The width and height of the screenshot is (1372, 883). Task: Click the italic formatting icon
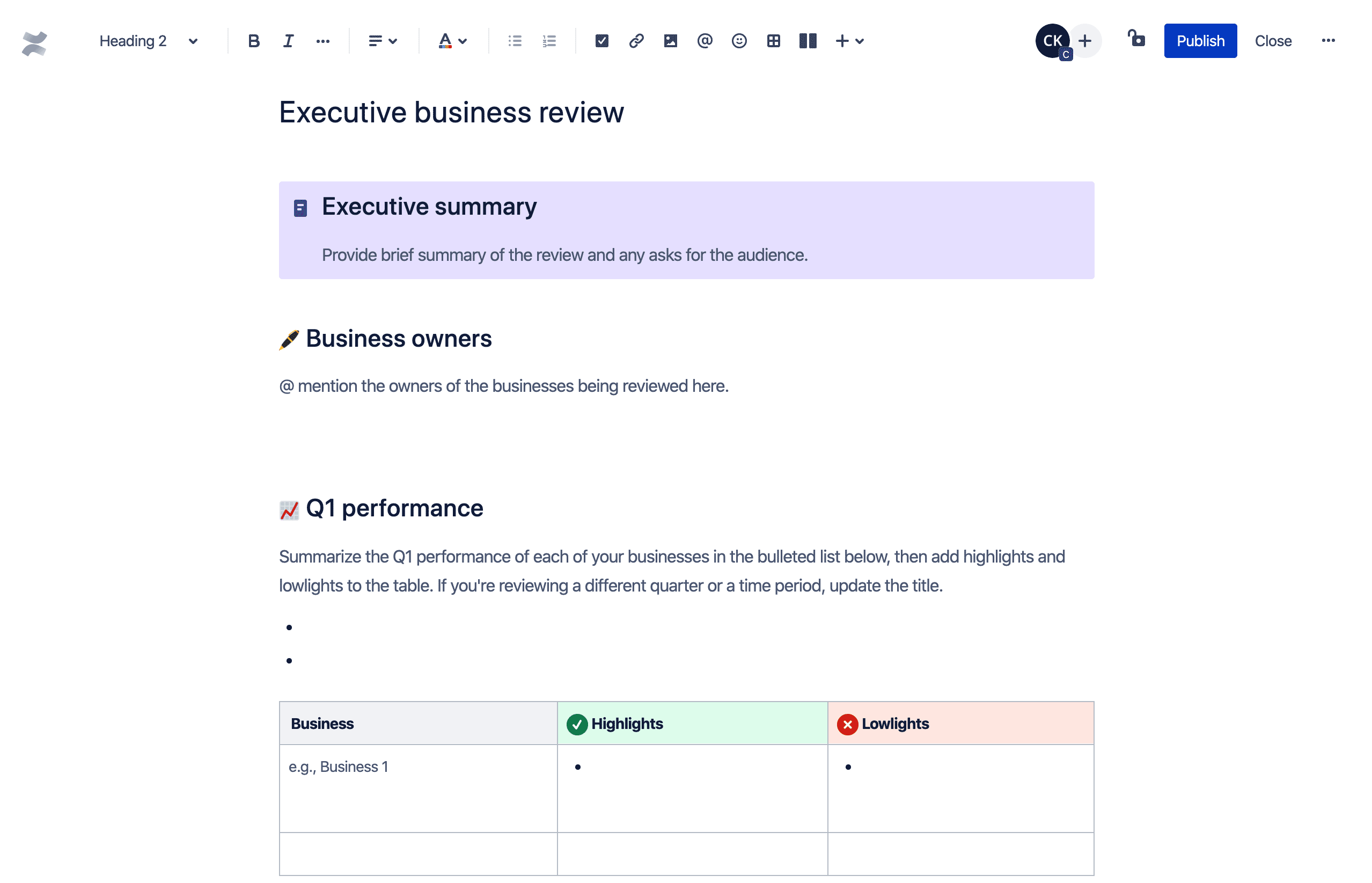coord(287,40)
